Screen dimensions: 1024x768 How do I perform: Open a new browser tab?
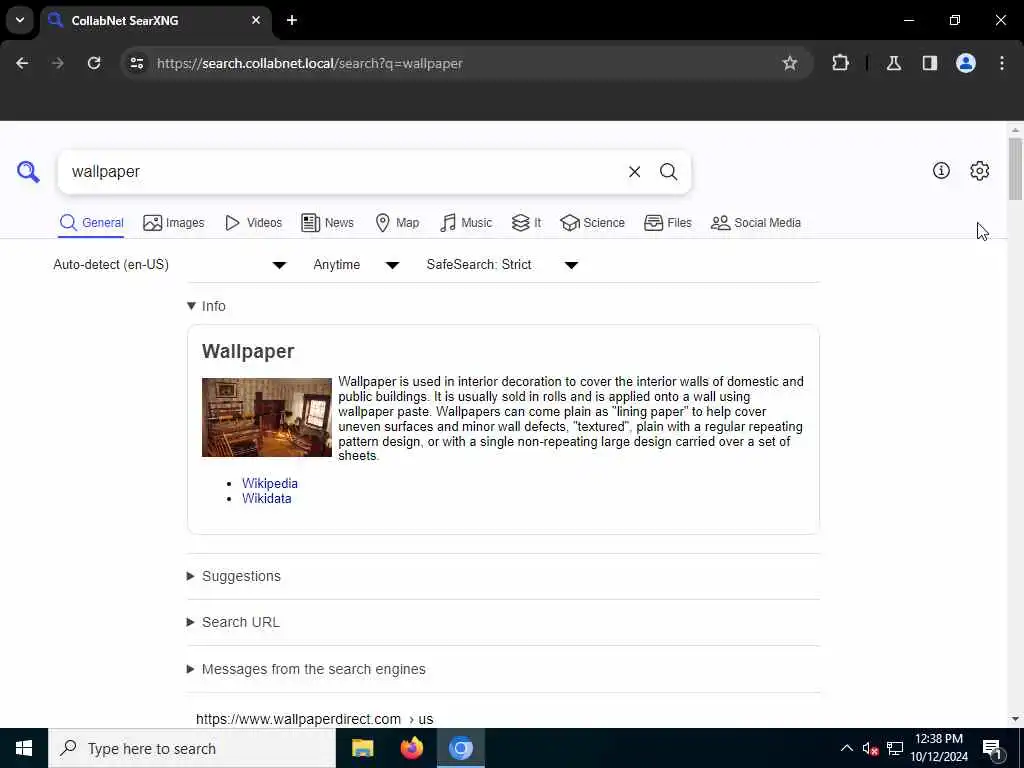click(x=292, y=20)
